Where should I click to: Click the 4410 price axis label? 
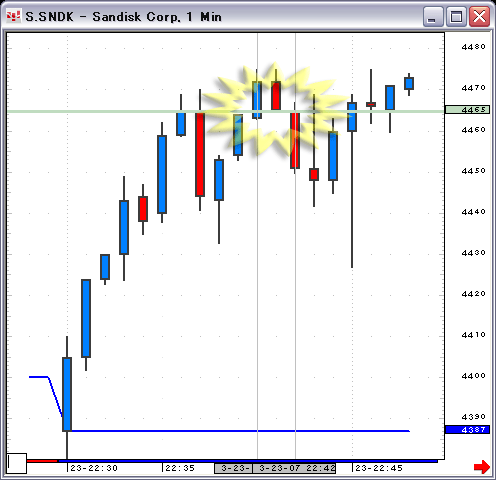click(473, 335)
